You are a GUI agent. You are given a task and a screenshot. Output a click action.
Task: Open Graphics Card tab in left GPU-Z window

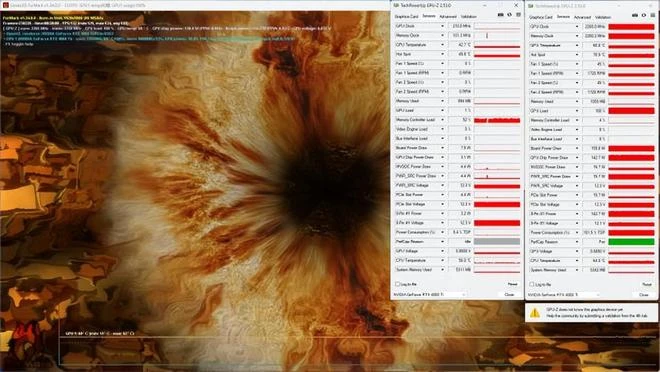point(406,16)
